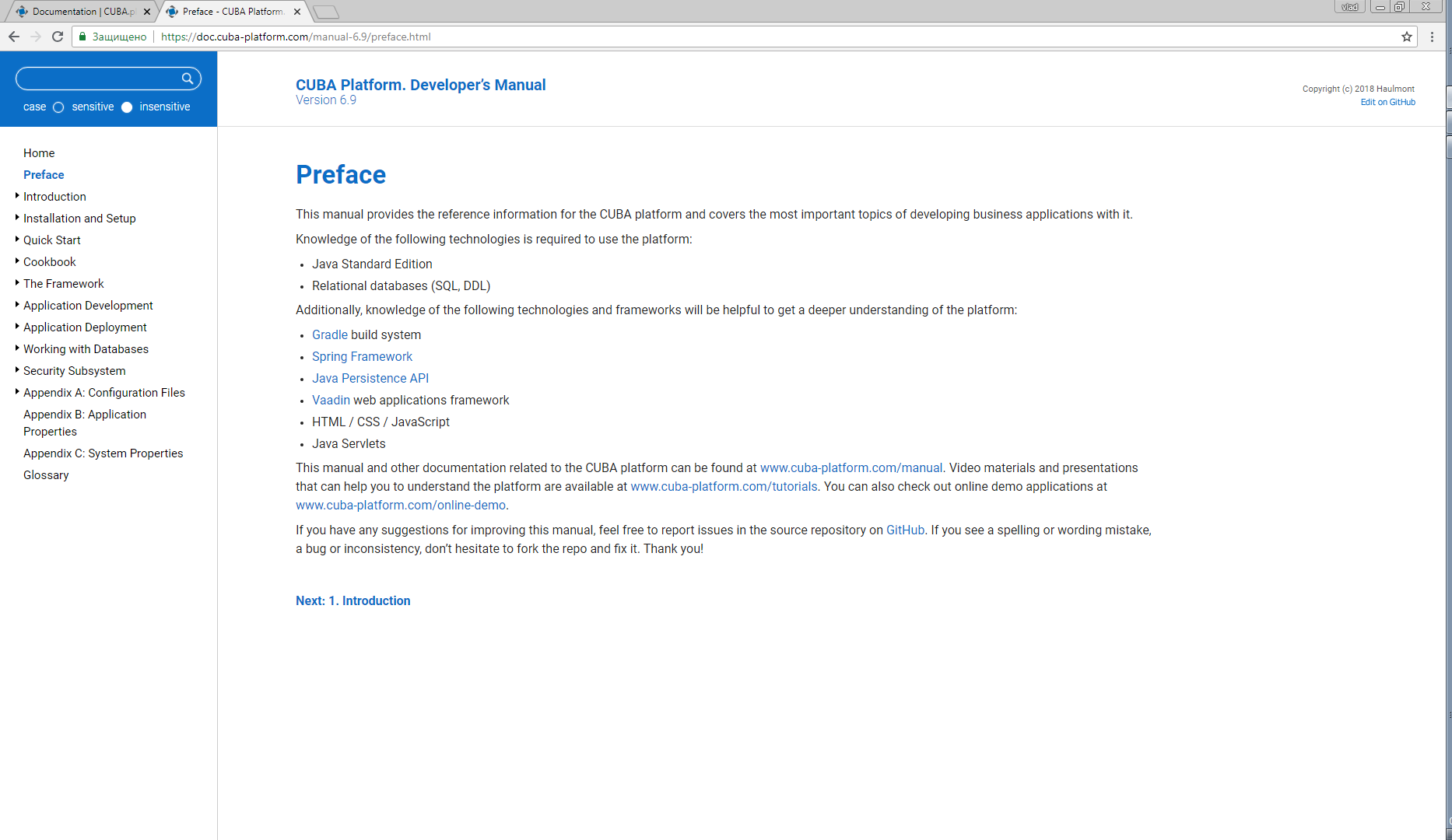Click the search magnifier icon in sidebar
The image size is (1452, 840).
(x=188, y=78)
